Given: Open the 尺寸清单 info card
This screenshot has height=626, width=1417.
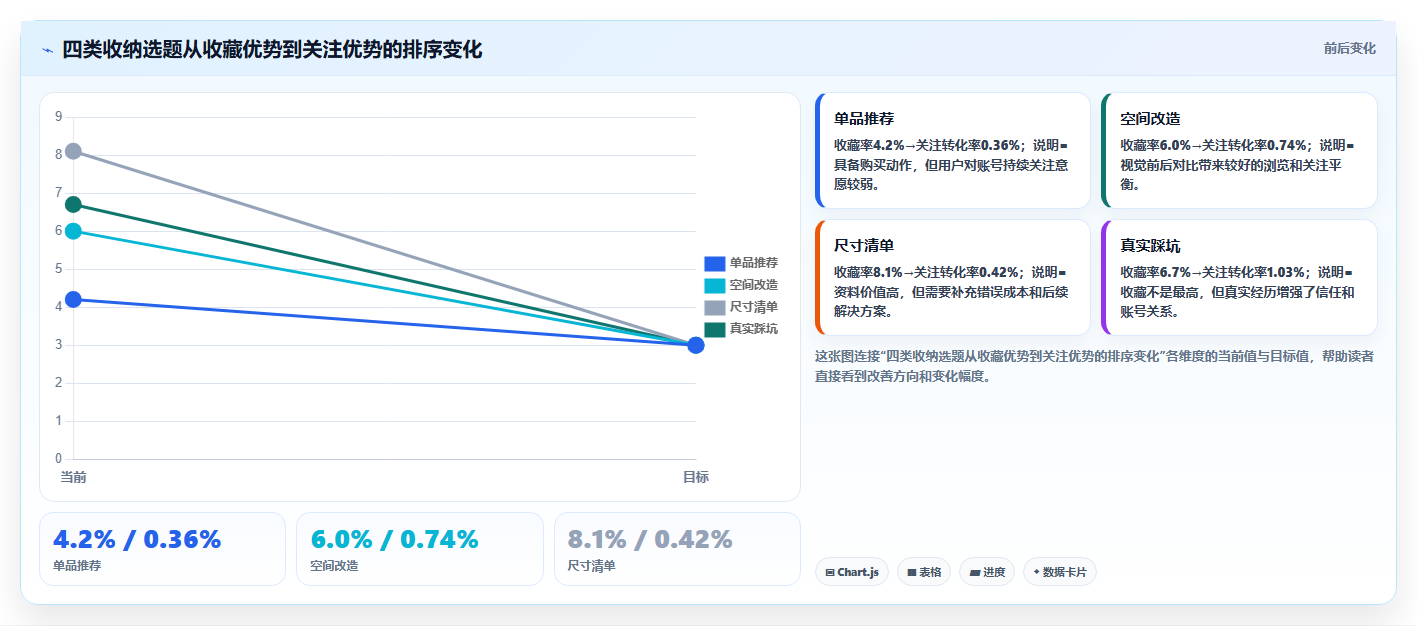Looking at the screenshot, I should coord(953,277).
